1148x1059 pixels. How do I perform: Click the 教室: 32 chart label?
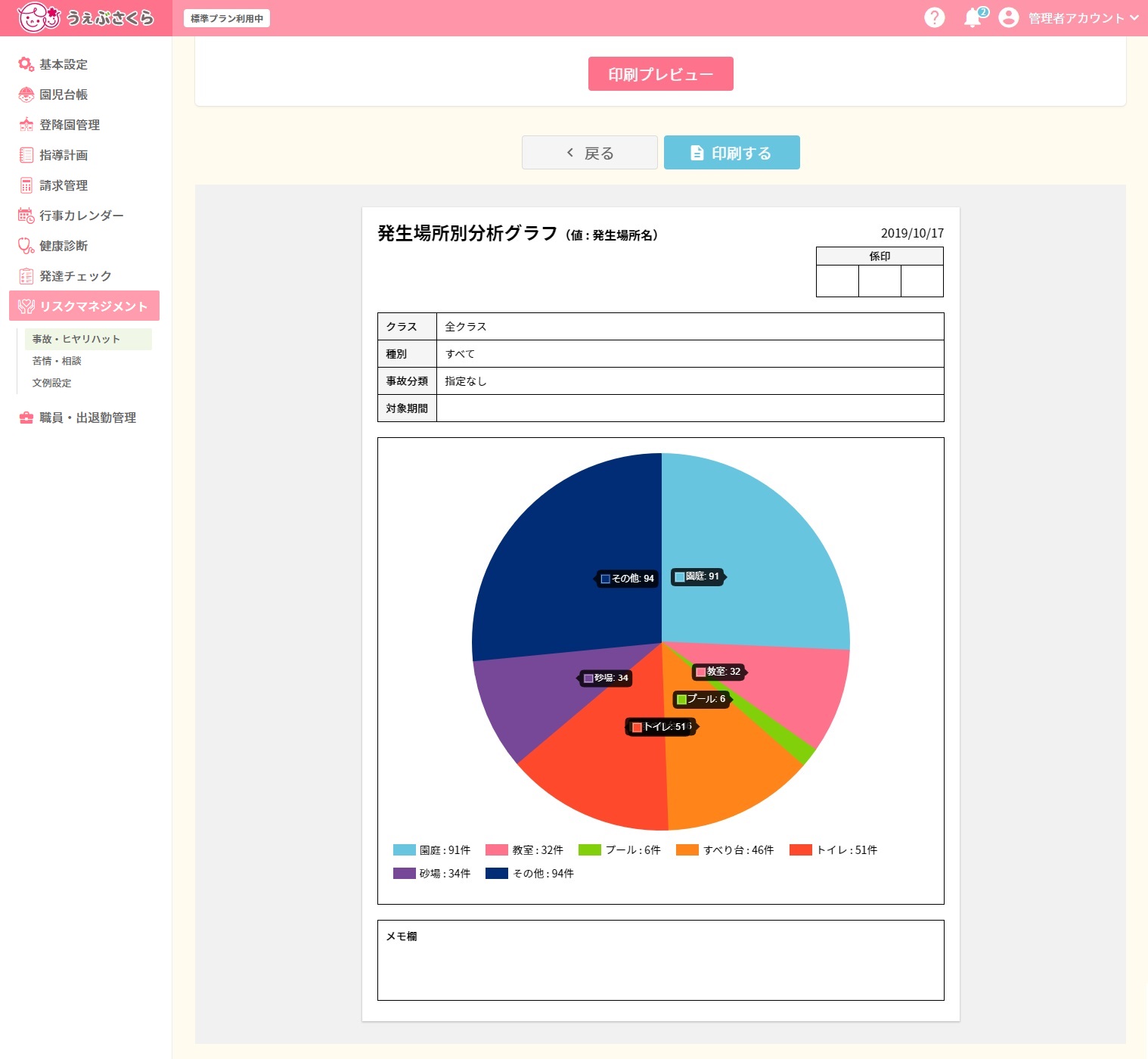[719, 672]
